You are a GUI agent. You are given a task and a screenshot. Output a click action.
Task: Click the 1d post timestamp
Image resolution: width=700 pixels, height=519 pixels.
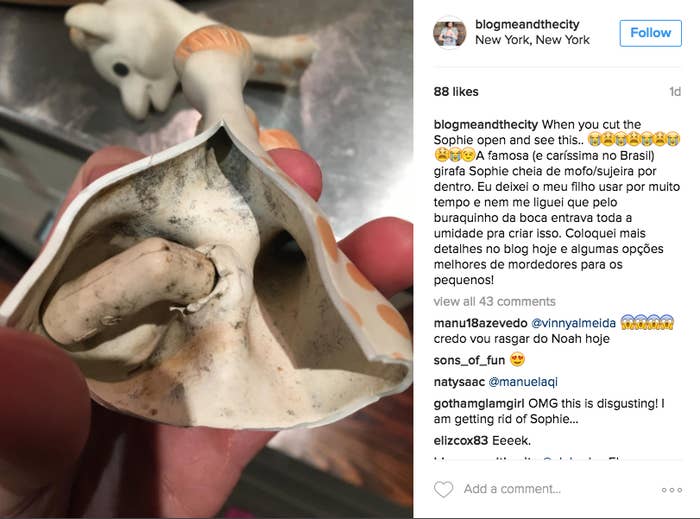pos(675,91)
